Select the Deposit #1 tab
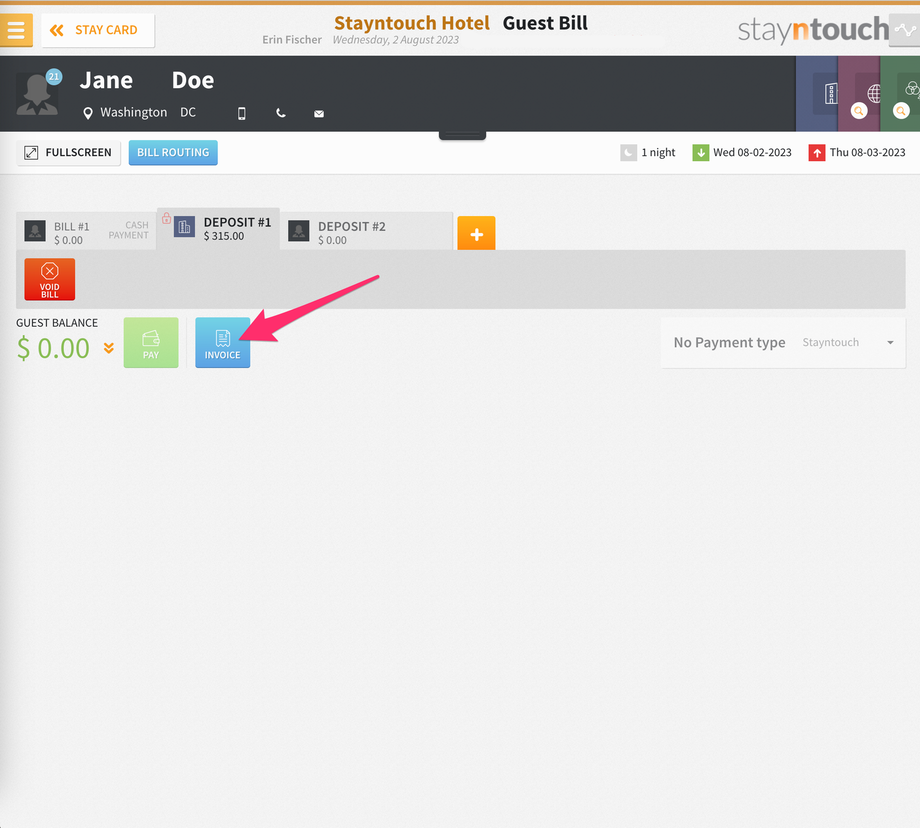Viewport: 920px width, 828px height. [218, 229]
